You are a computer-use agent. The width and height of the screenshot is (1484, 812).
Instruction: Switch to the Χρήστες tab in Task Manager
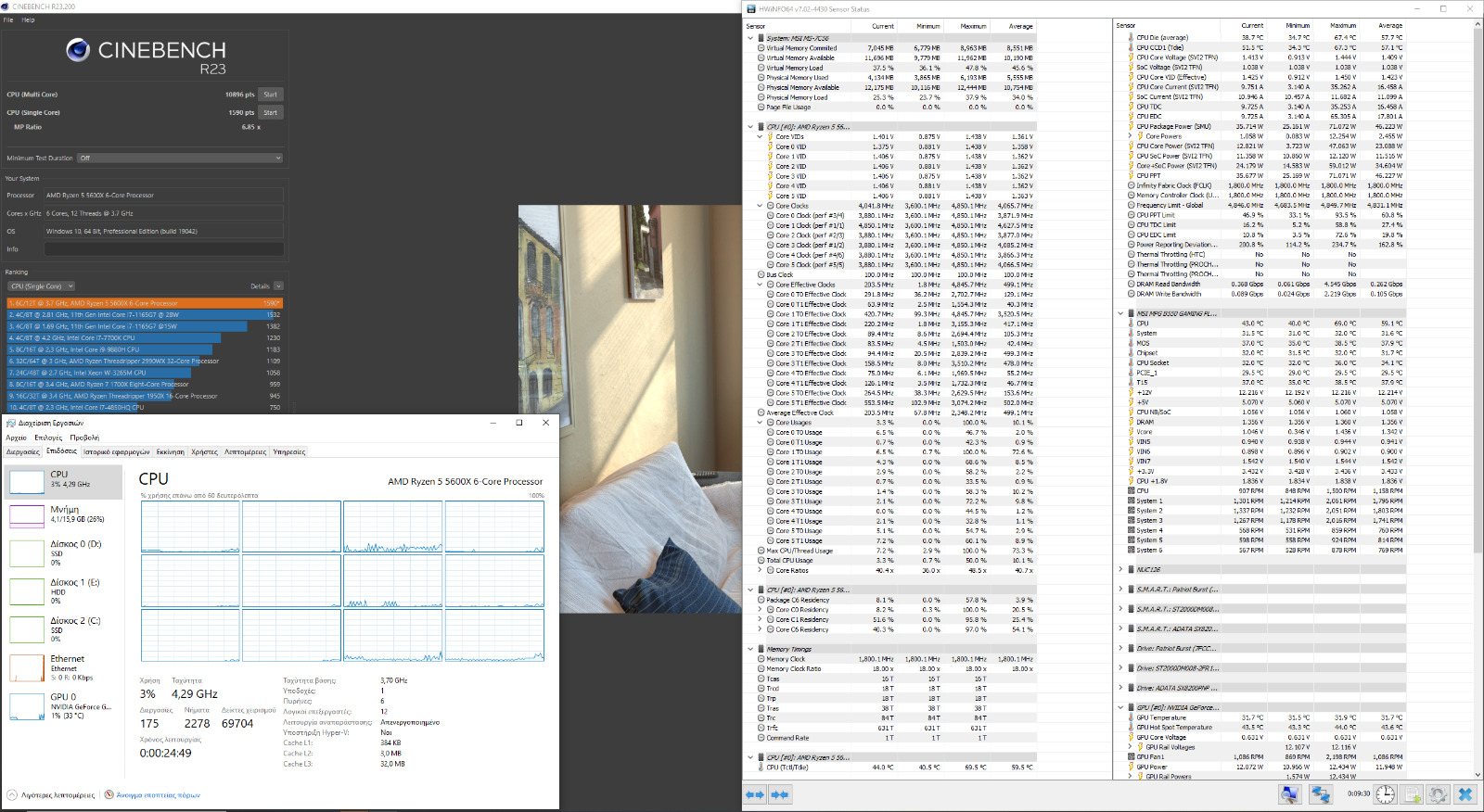(204, 452)
